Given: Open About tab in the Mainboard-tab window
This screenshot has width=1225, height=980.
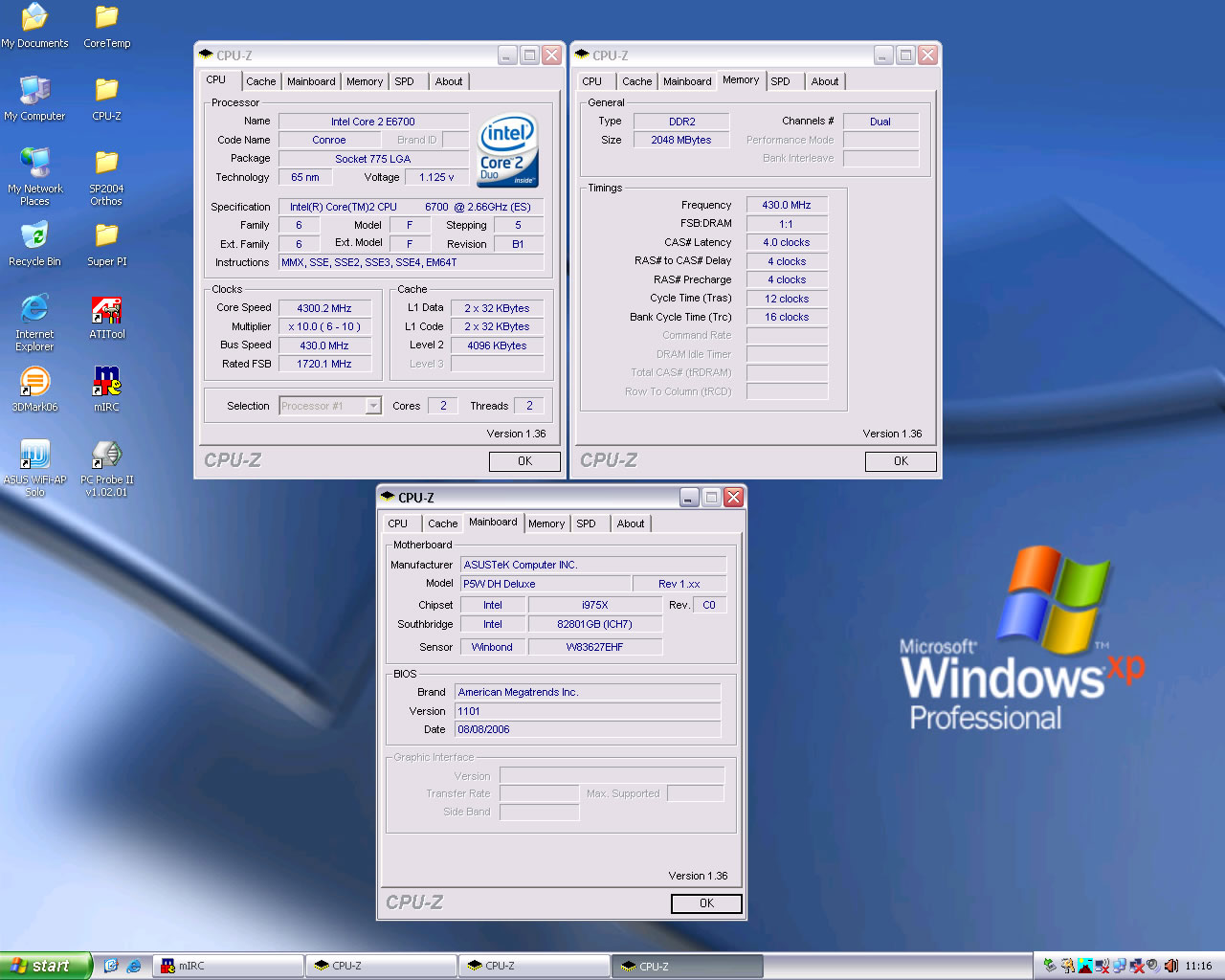Looking at the screenshot, I should pyautogui.click(x=630, y=523).
